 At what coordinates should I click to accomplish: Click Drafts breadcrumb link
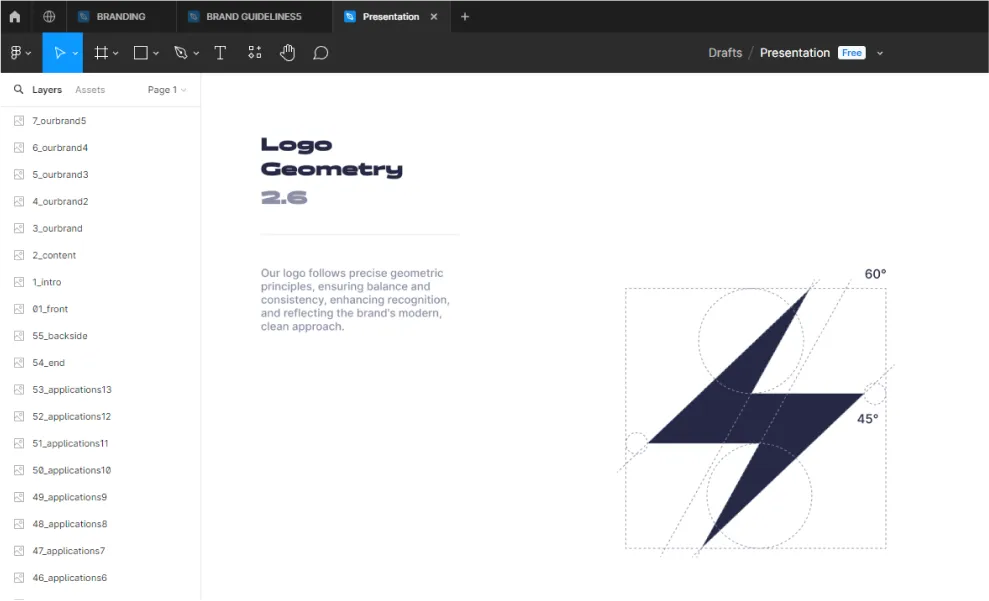pos(725,53)
